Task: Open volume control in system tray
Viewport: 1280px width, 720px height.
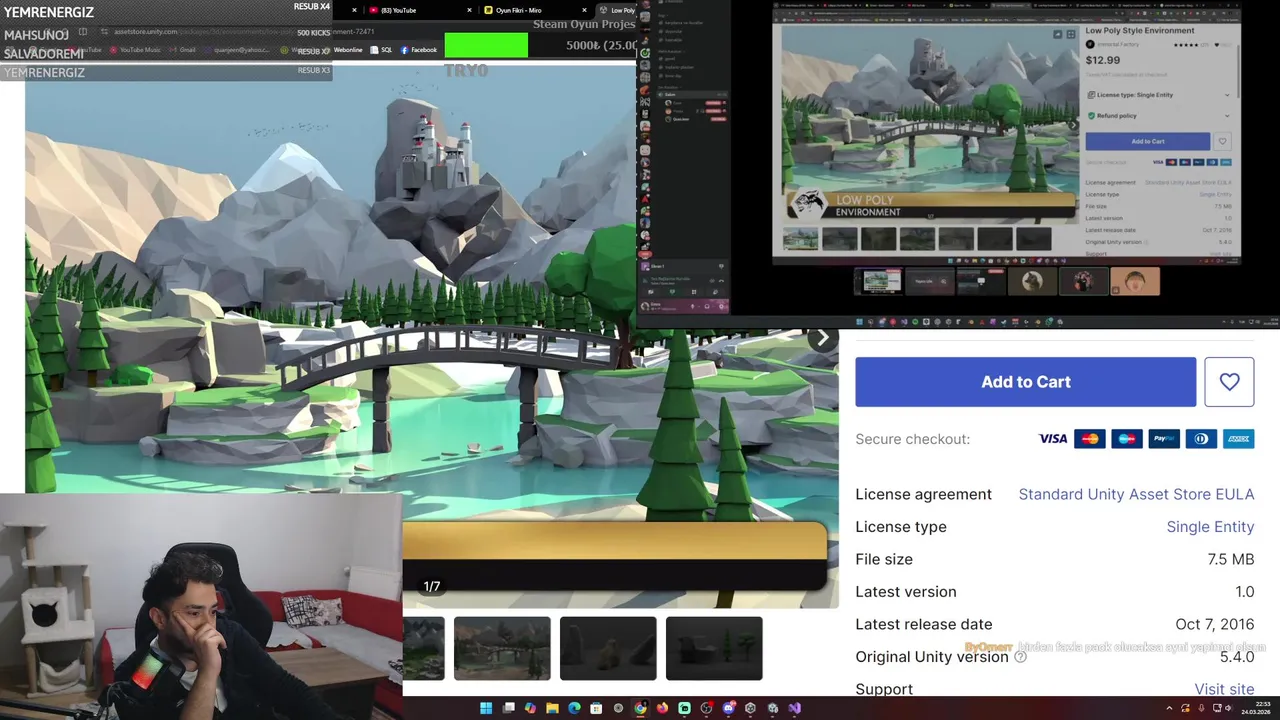Action: pos(1229,708)
